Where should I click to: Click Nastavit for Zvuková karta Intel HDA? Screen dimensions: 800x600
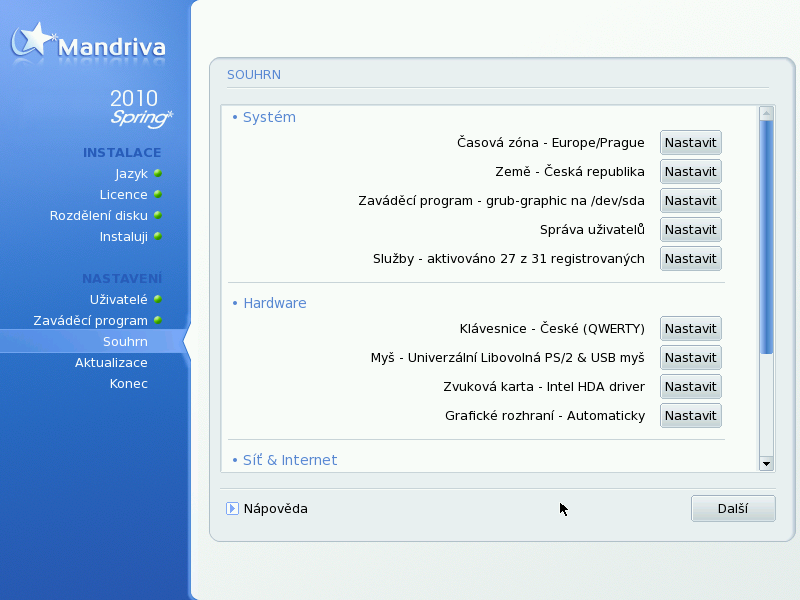click(690, 387)
